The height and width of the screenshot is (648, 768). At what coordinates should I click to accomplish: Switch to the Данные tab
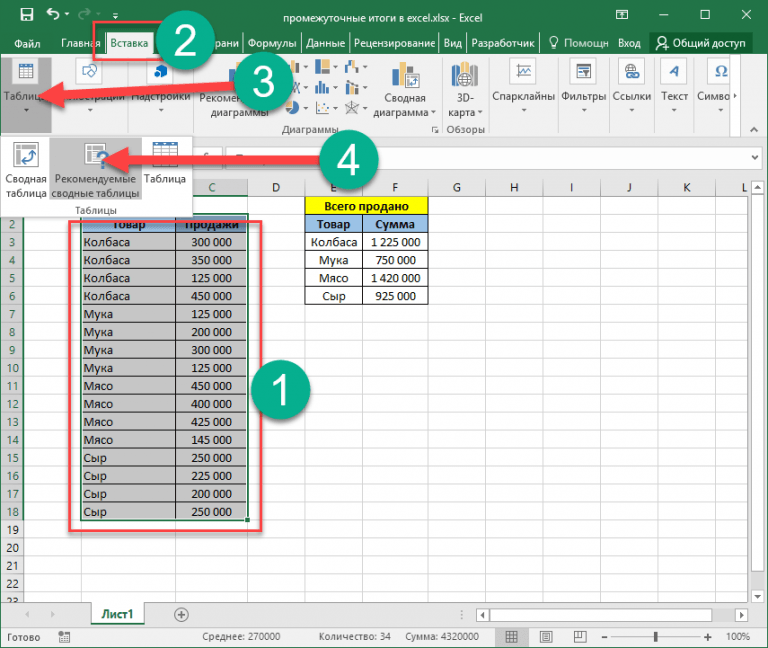click(325, 43)
